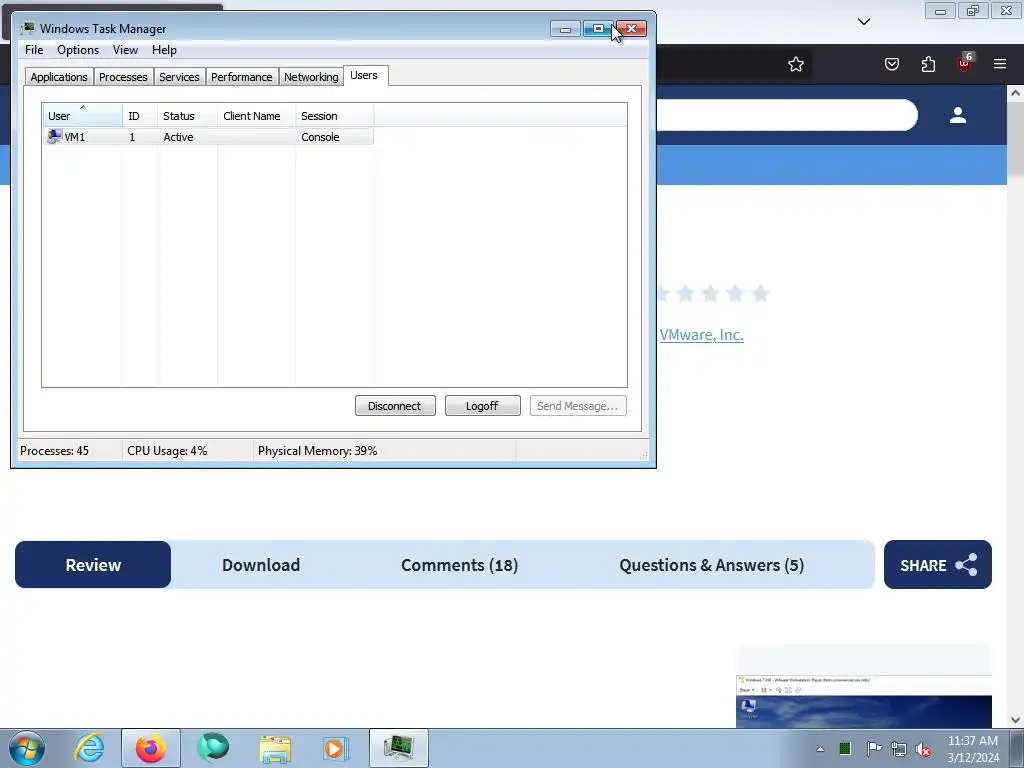Open the Action Center flag icon
Viewport: 1024px width, 768px height.
[x=873, y=748]
